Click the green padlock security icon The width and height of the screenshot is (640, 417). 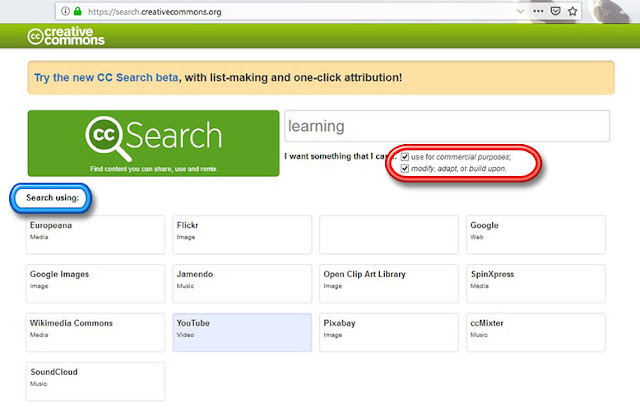78,11
